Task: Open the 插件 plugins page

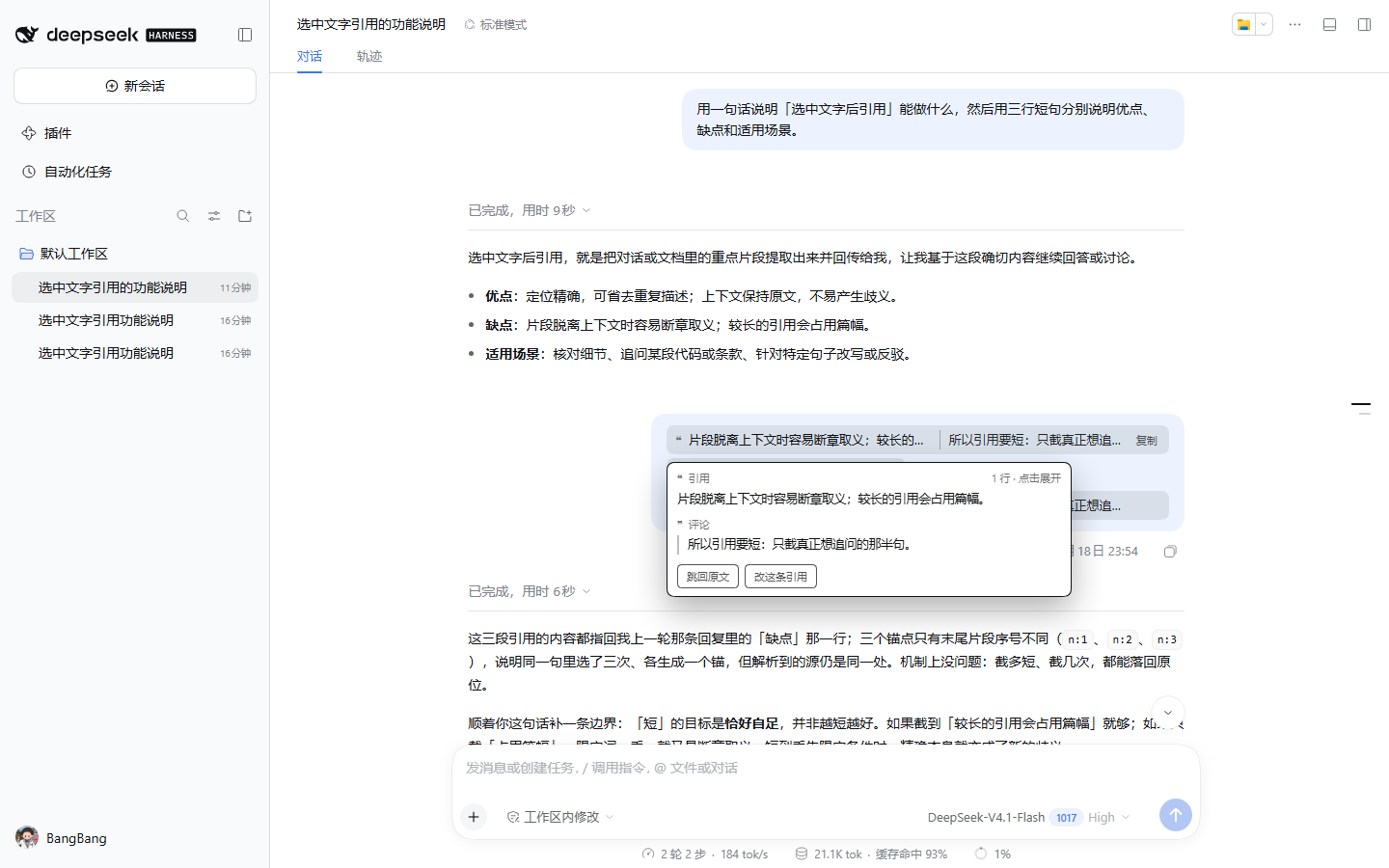Action: (x=135, y=133)
